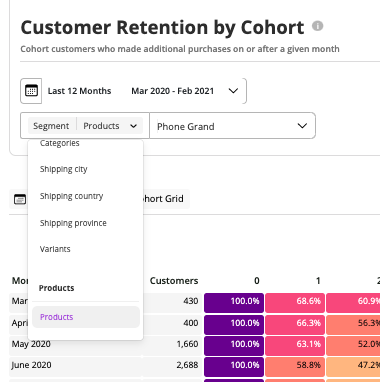The image size is (380, 382).
Task: Open the calendar icon for date range
Action: tap(31, 91)
